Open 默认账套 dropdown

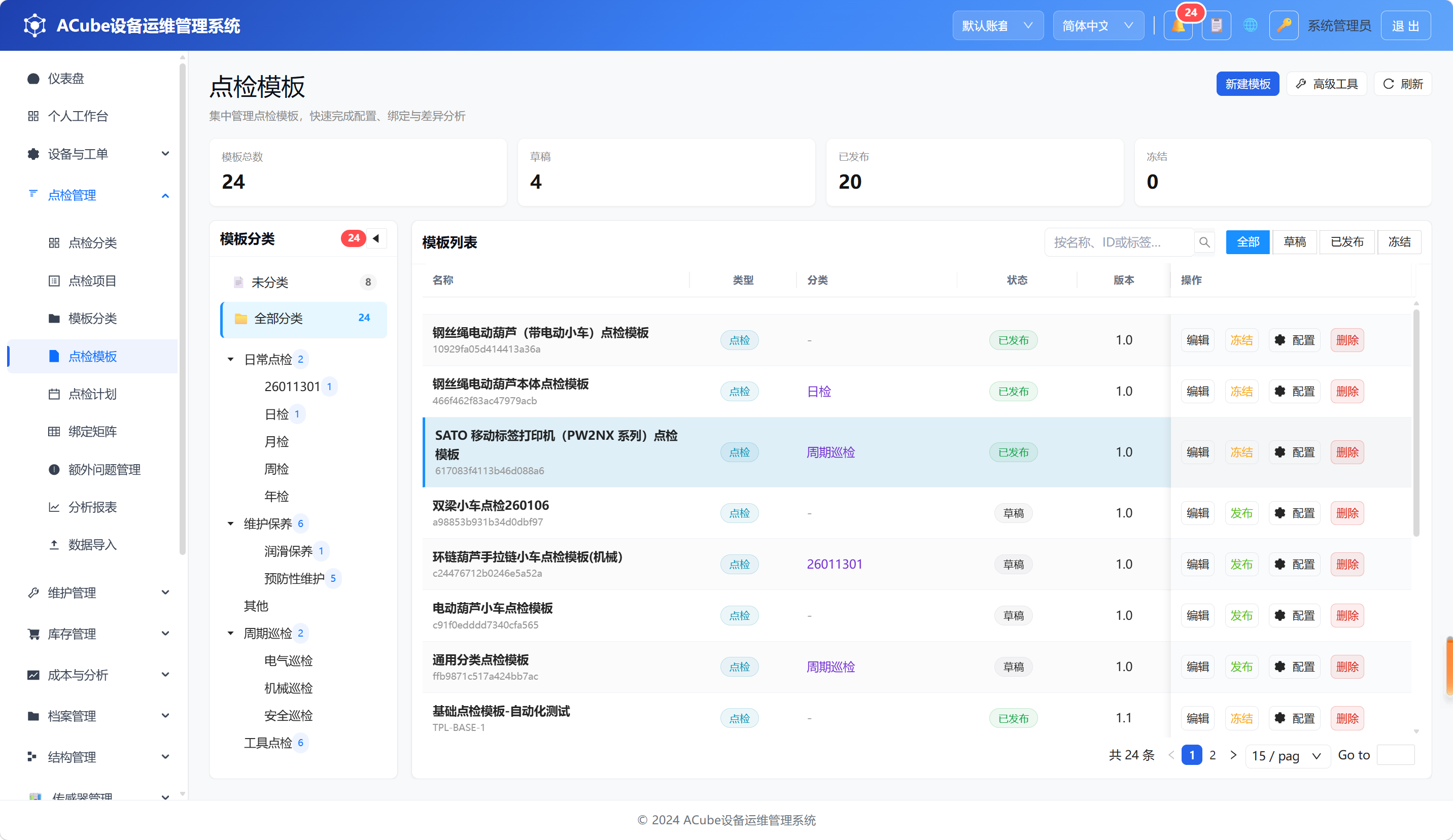(997, 26)
